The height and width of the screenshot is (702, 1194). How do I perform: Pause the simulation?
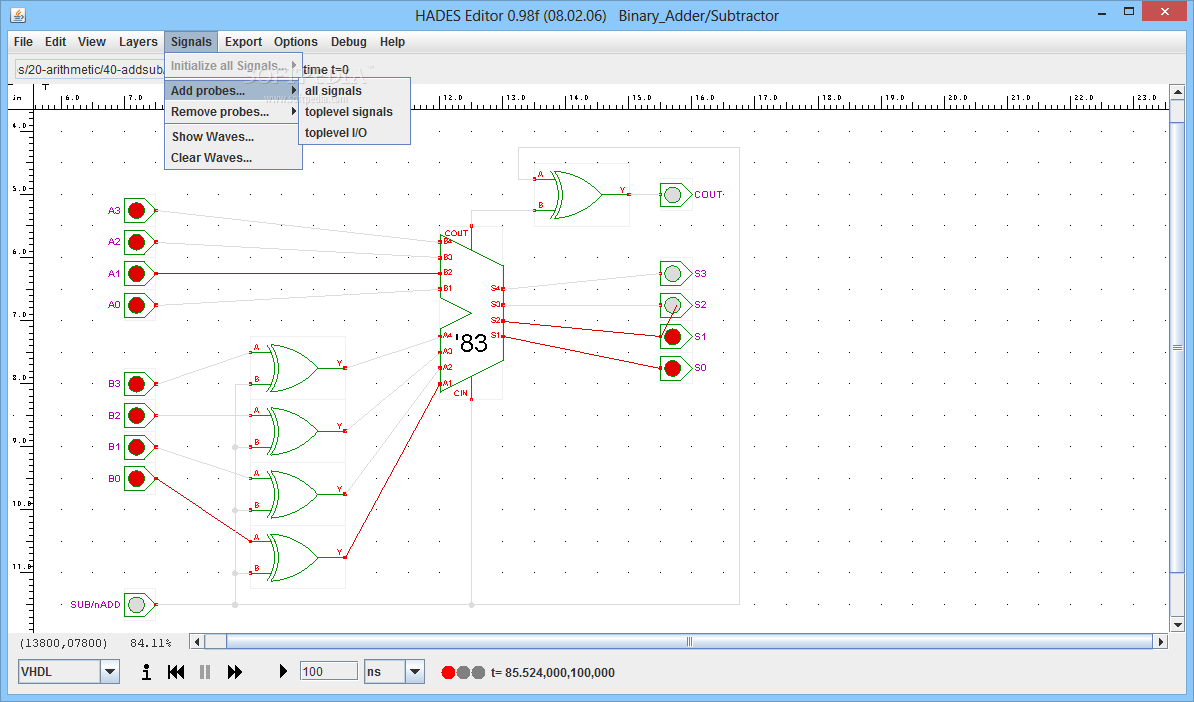[205, 672]
